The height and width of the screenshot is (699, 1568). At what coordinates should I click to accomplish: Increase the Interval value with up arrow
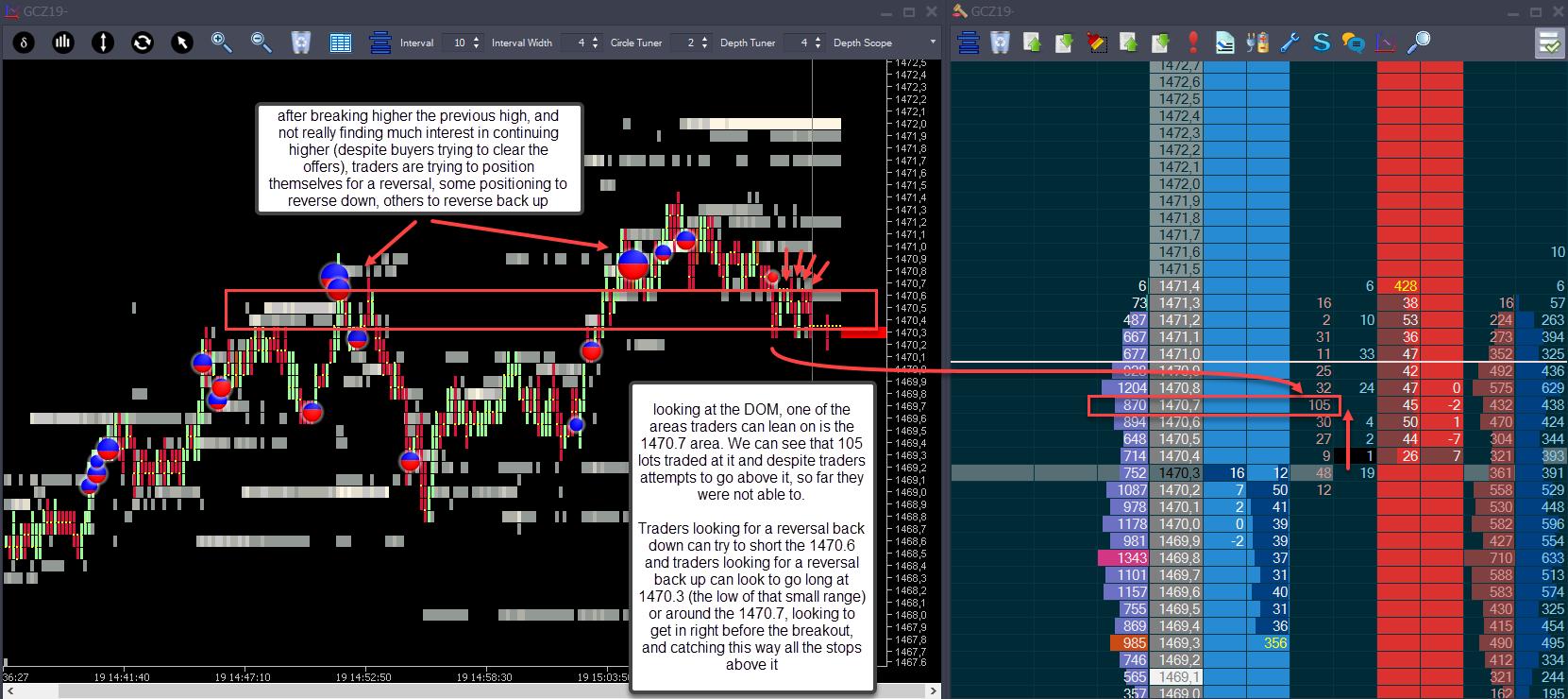click(476, 39)
